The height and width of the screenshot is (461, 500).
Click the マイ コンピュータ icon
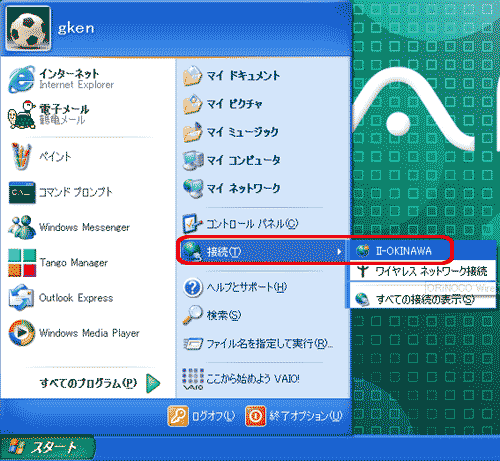tap(193, 160)
